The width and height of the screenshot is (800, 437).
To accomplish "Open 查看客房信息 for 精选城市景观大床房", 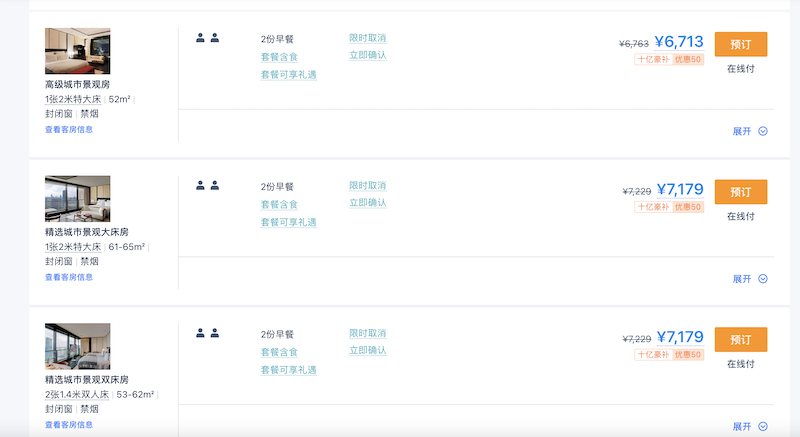I will [69, 277].
